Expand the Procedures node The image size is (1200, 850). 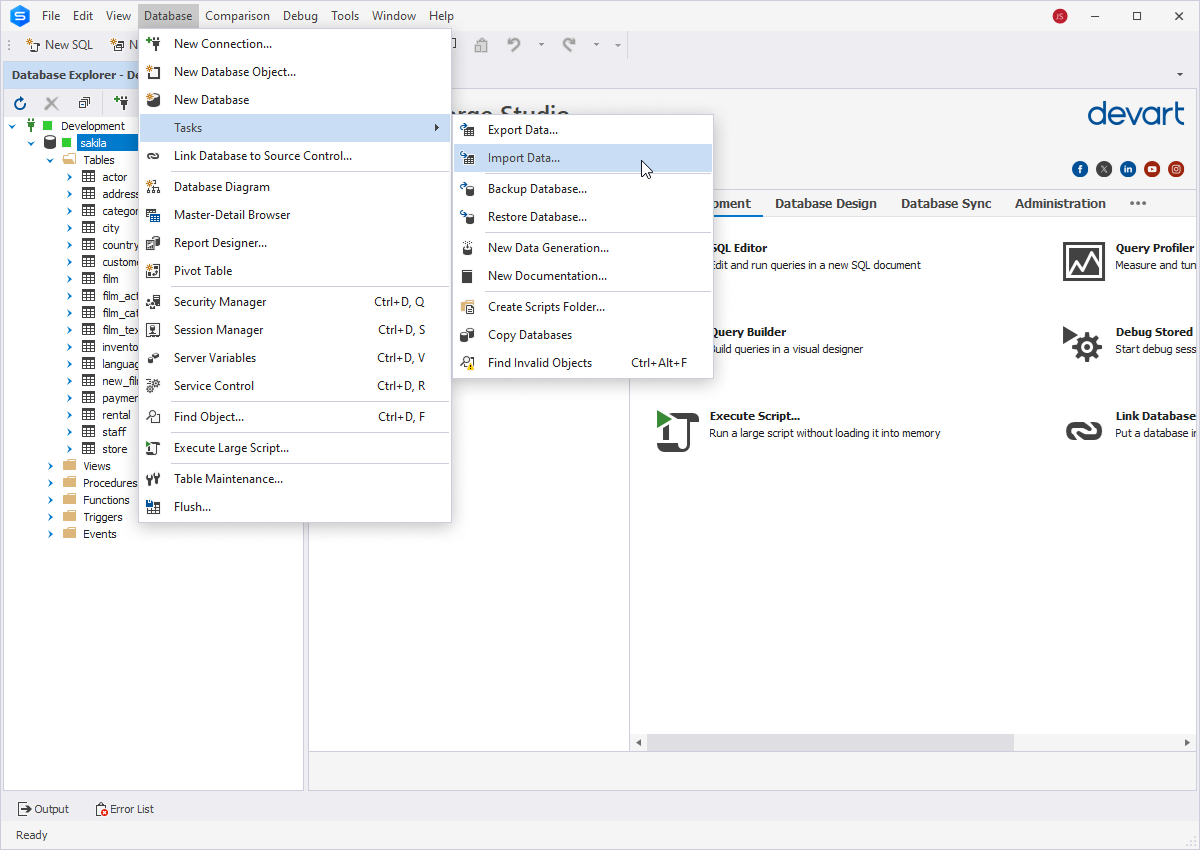[x=50, y=482]
